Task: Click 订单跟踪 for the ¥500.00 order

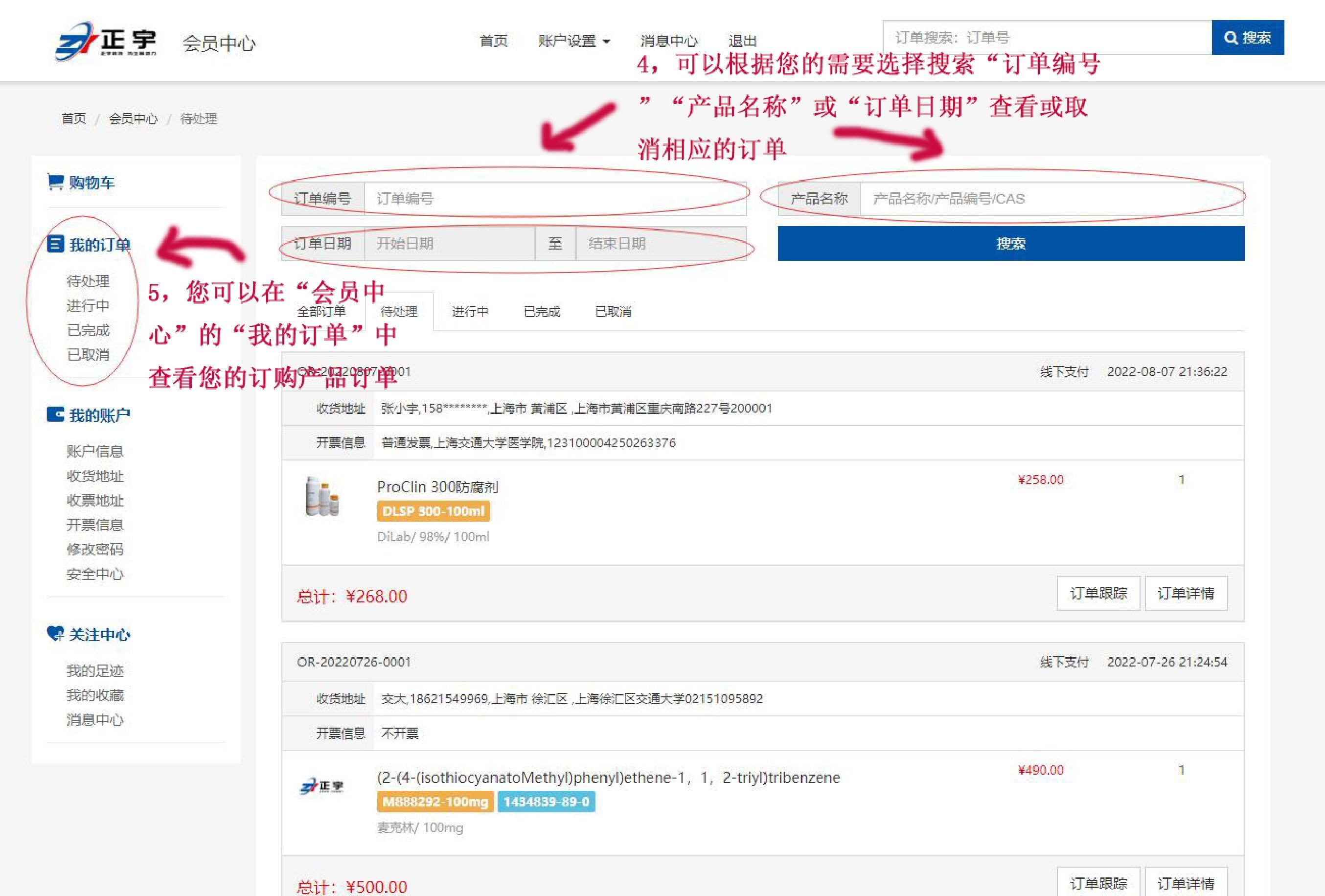Action: click(x=1098, y=883)
